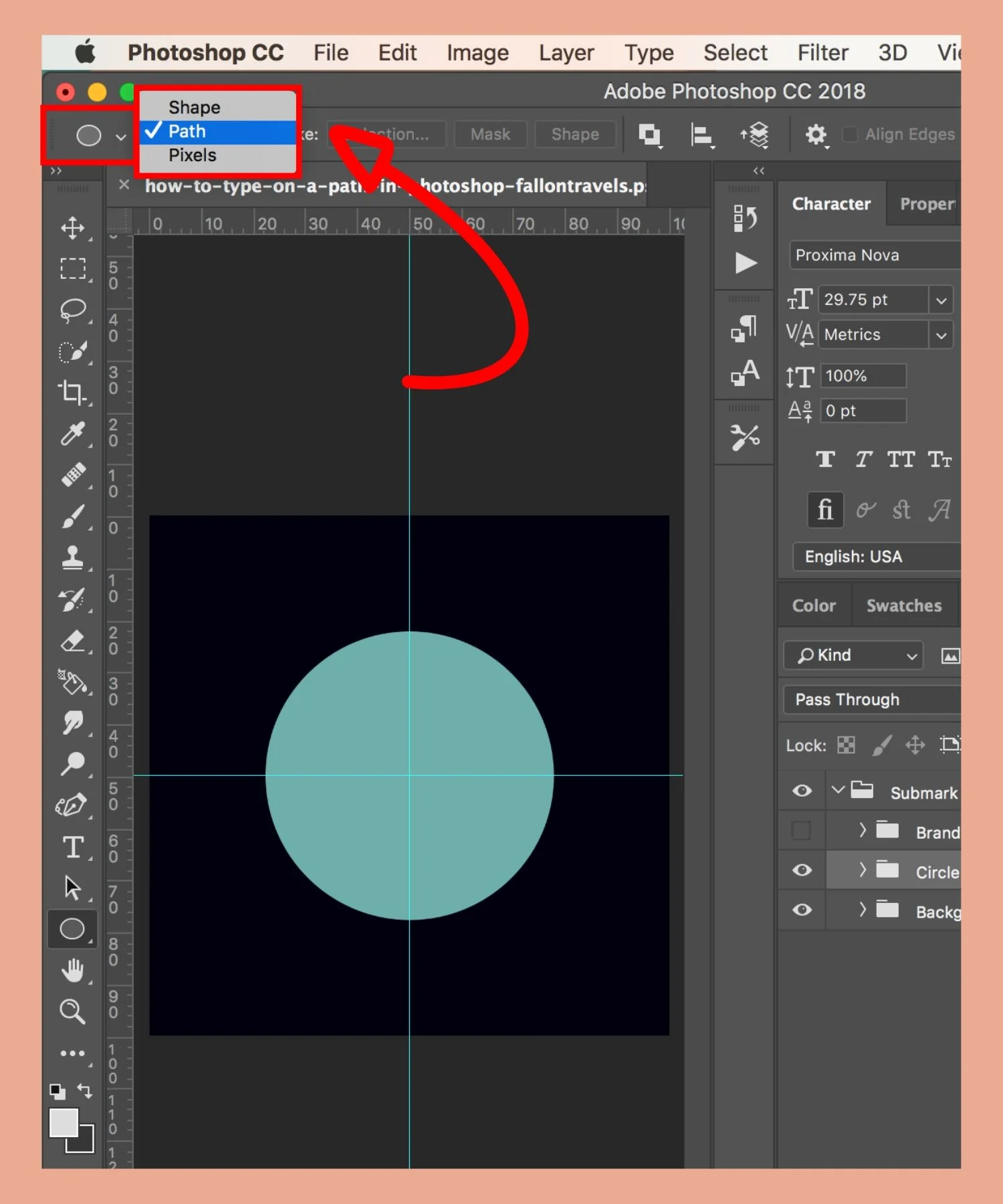Select the Ellipse tool in toolbar
The height and width of the screenshot is (1204, 1003).
pos(73,929)
